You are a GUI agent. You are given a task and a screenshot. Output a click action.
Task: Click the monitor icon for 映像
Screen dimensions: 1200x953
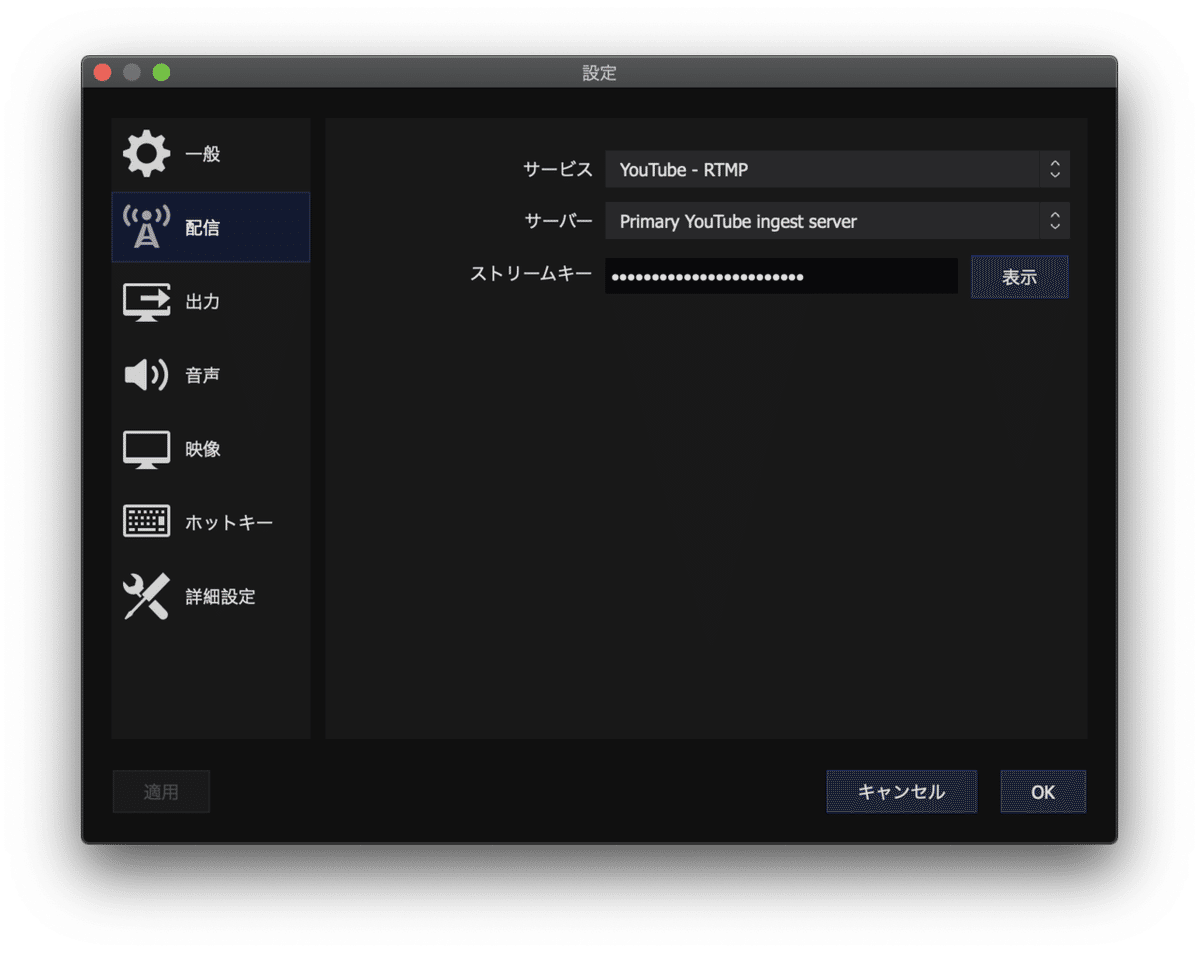click(147, 449)
